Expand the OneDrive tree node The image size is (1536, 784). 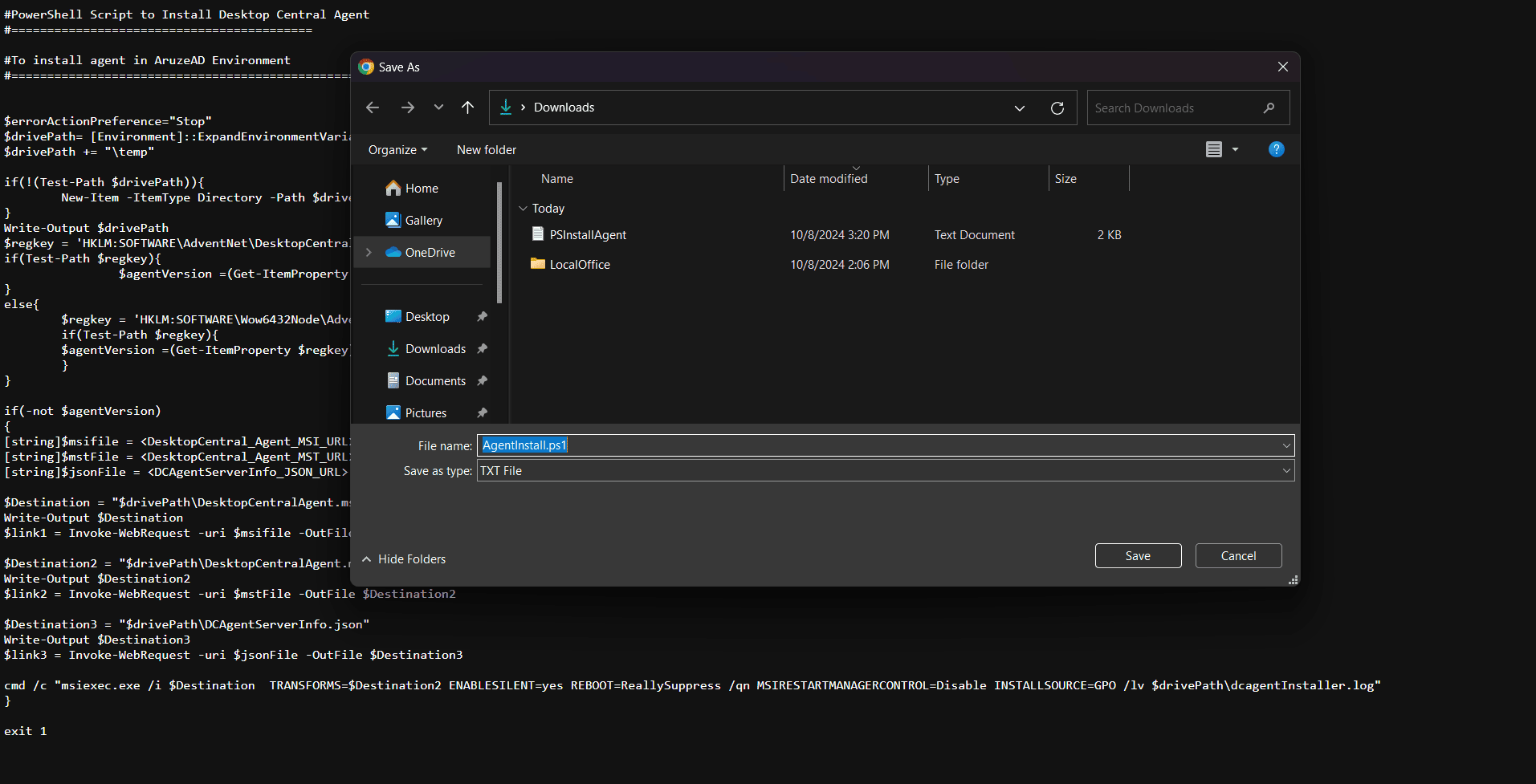coord(369,252)
